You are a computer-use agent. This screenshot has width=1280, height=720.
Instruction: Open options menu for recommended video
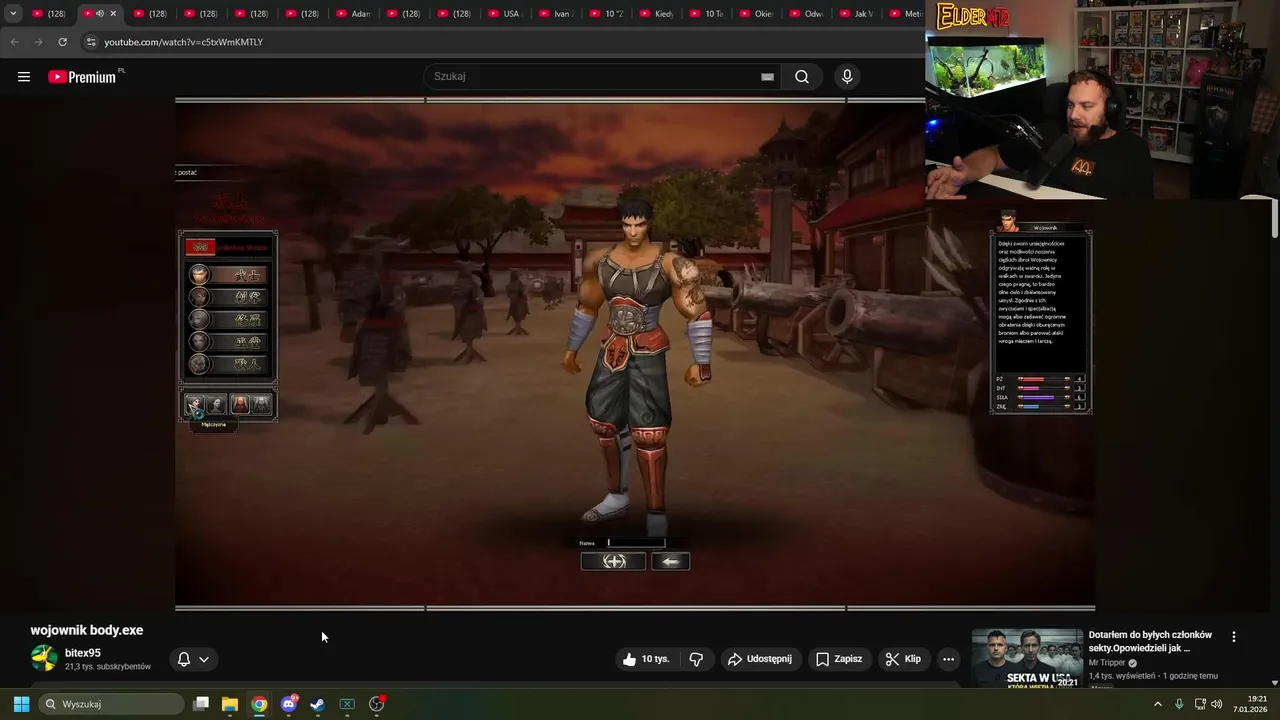point(1233,636)
